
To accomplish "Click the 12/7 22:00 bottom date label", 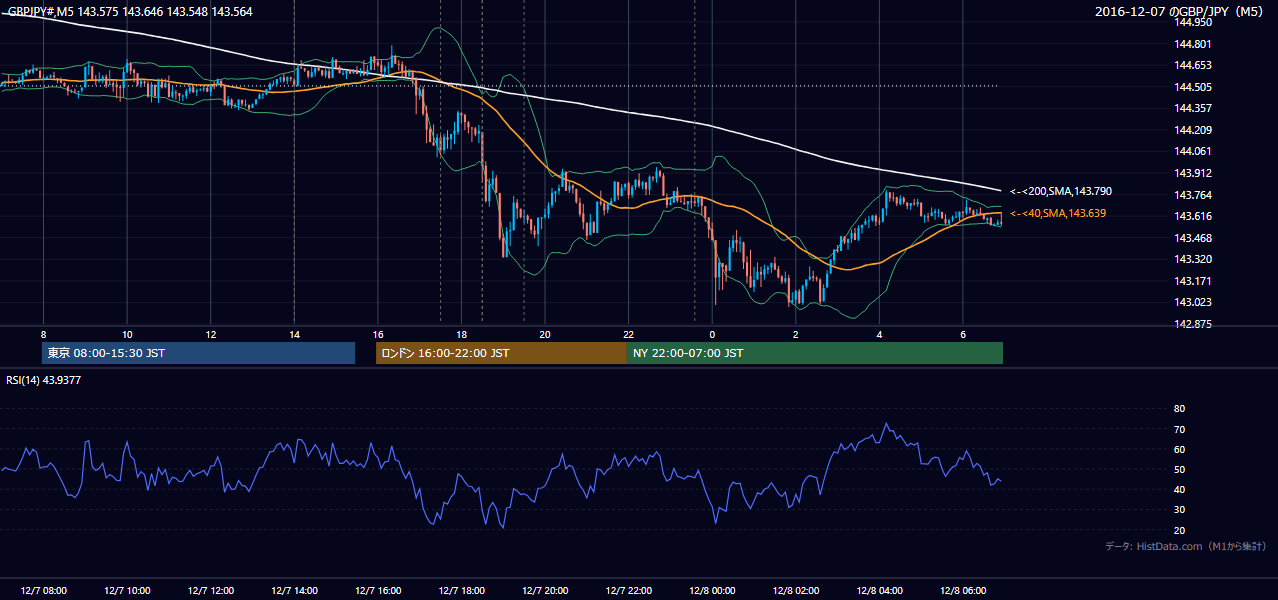I will click(628, 591).
